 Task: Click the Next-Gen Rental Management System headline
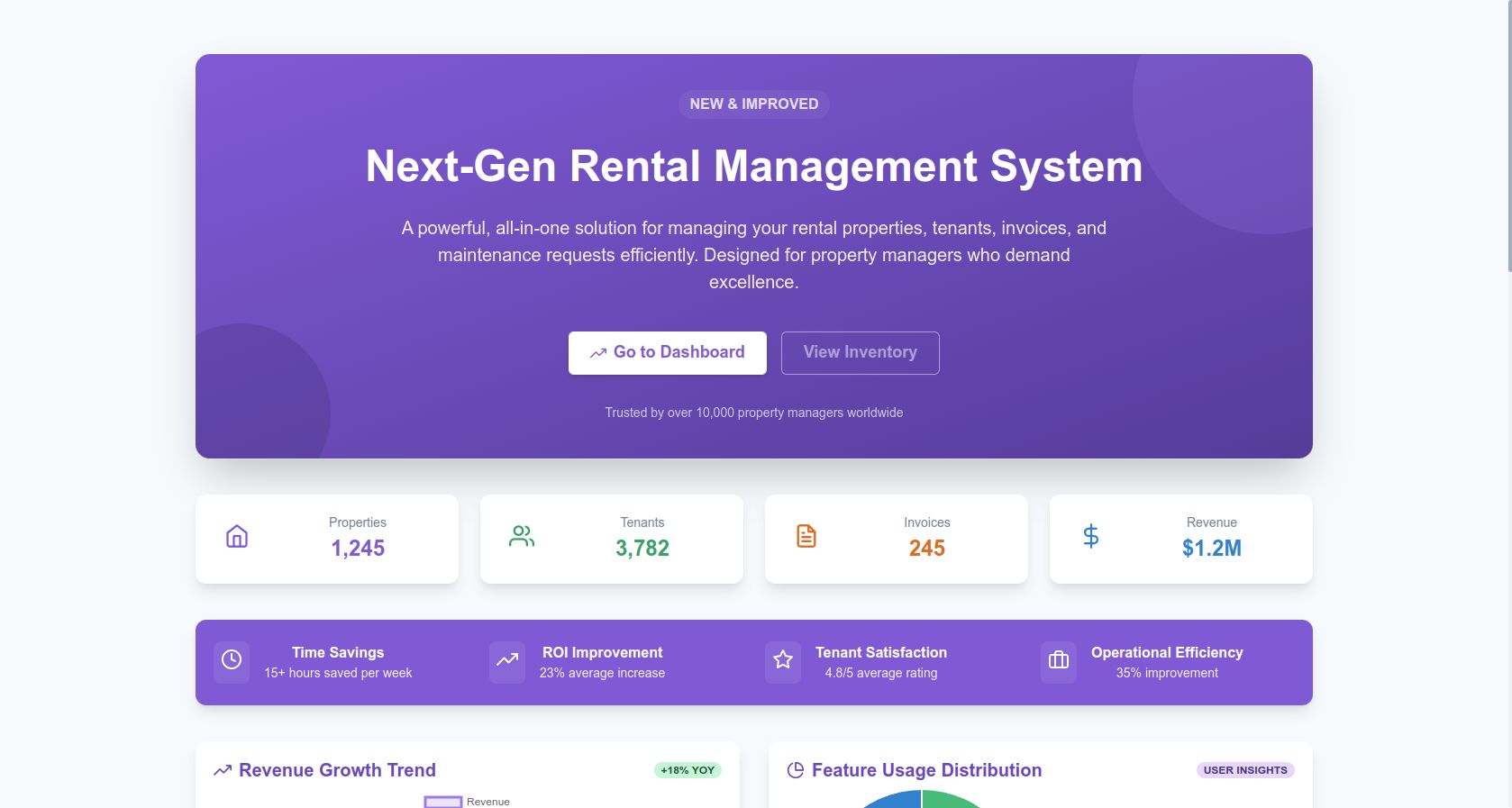pyautogui.click(x=754, y=167)
